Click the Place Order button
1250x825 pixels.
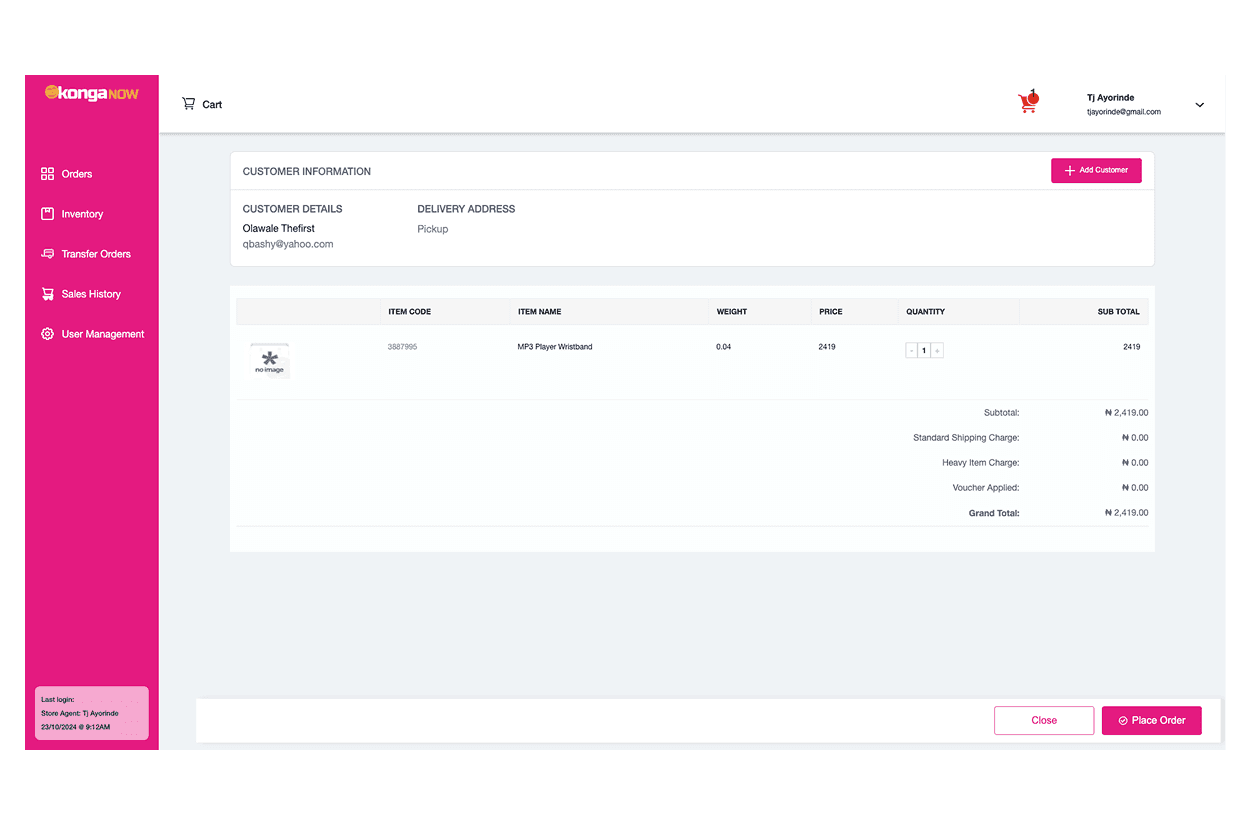coord(1151,720)
